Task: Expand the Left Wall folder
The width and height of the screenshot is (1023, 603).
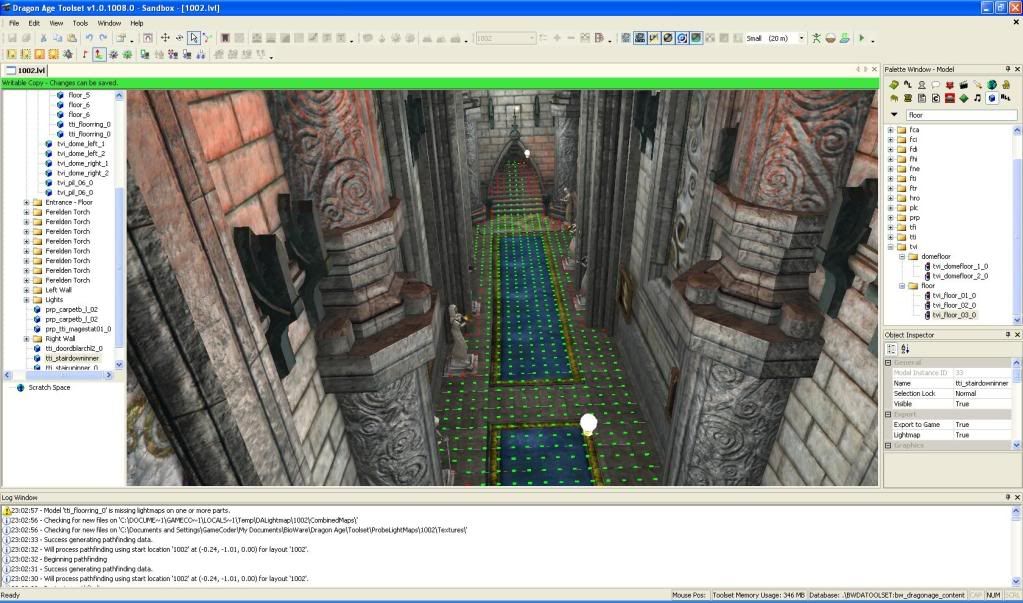Action: coord(27,290)
